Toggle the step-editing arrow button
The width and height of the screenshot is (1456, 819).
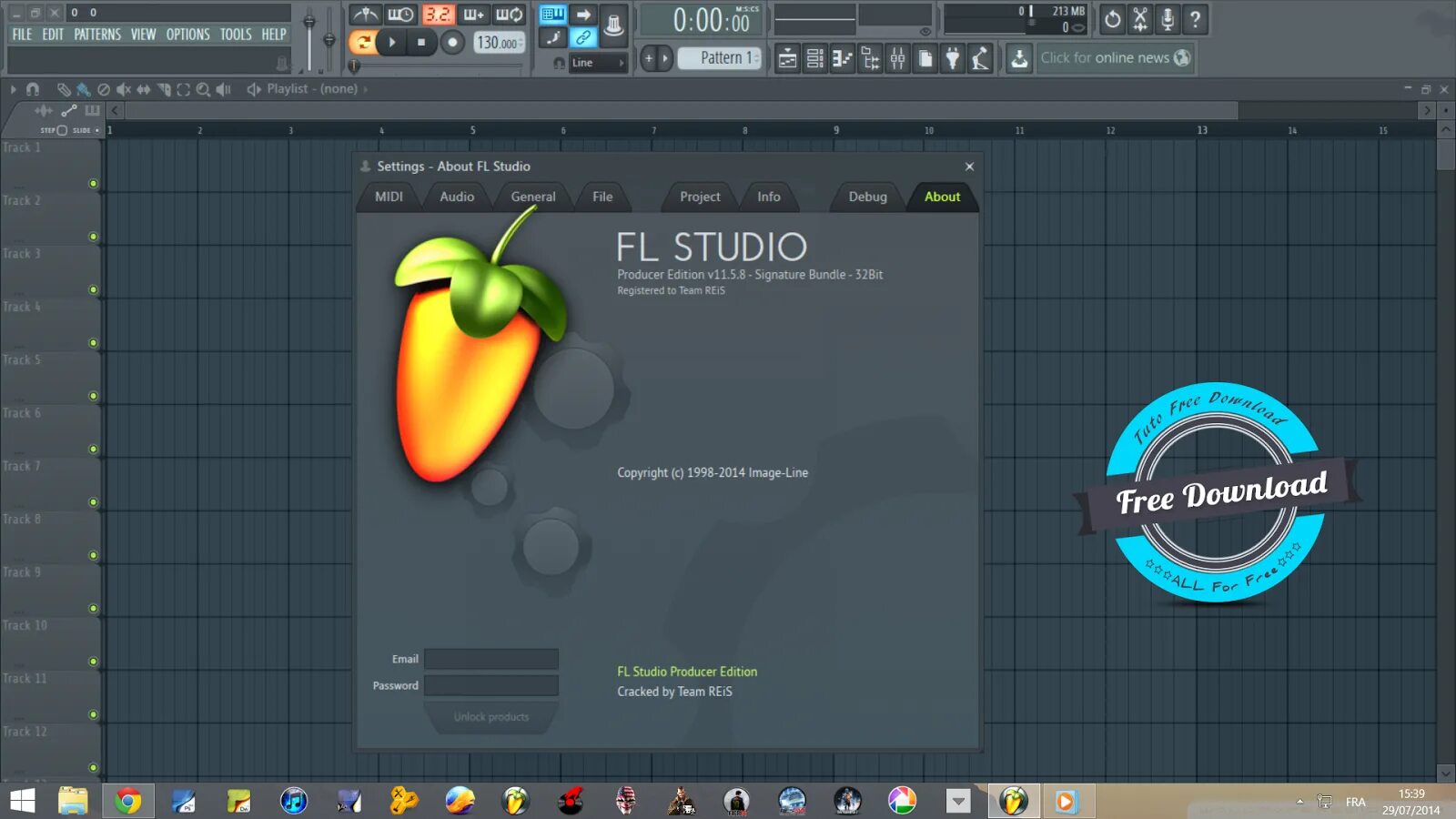coord(583,15)
